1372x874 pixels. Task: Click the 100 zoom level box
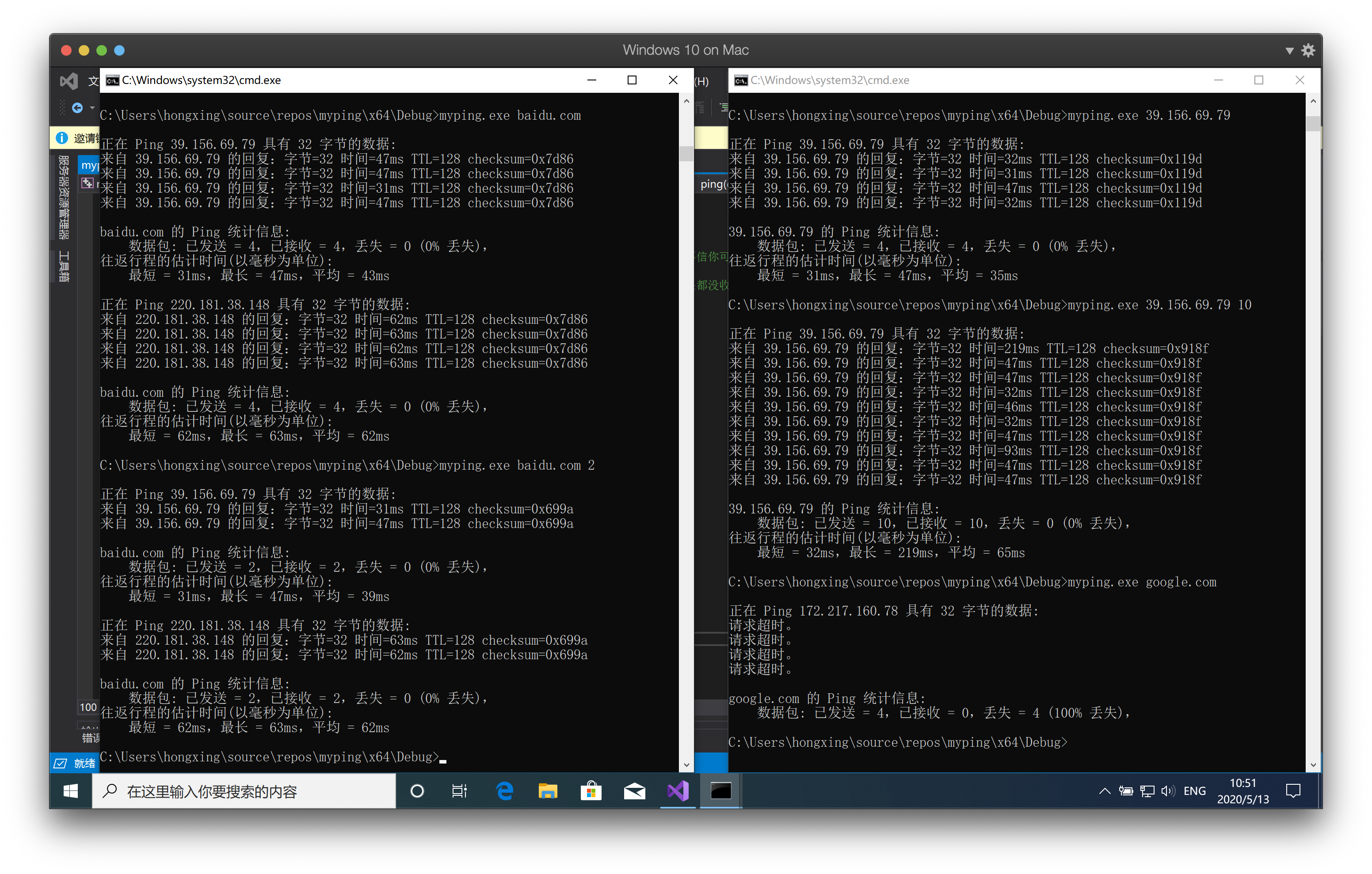point(88,707)
